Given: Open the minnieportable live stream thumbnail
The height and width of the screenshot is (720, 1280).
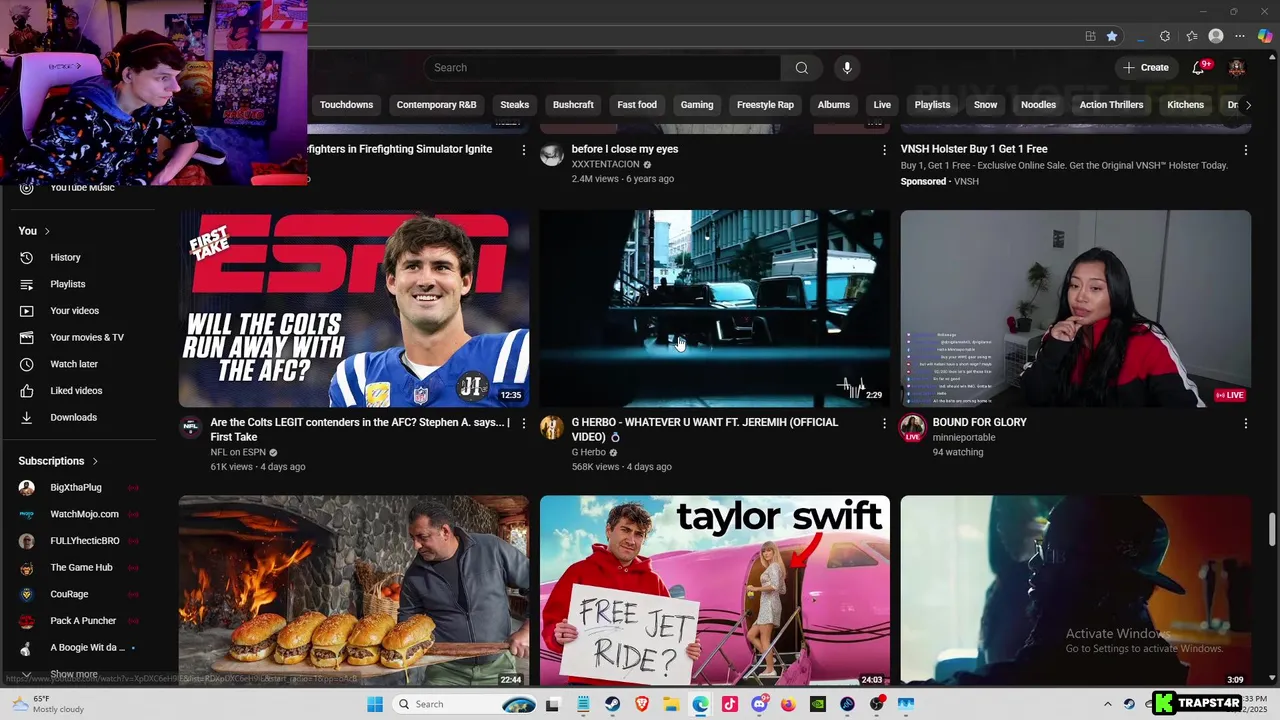Looking at the screenshot, I should click(1075, 308).
